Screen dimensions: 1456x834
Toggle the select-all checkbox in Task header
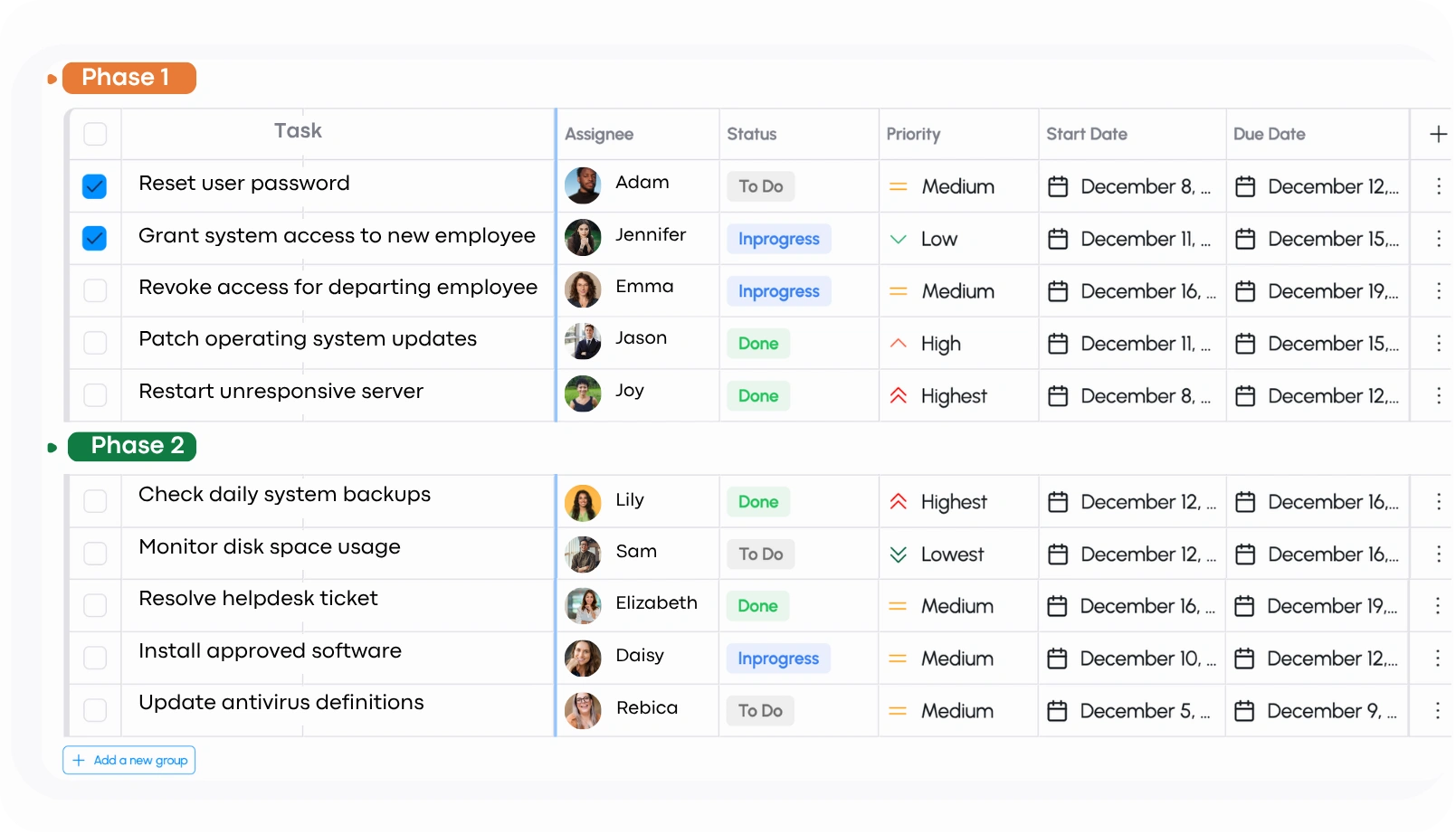(95, 134)
